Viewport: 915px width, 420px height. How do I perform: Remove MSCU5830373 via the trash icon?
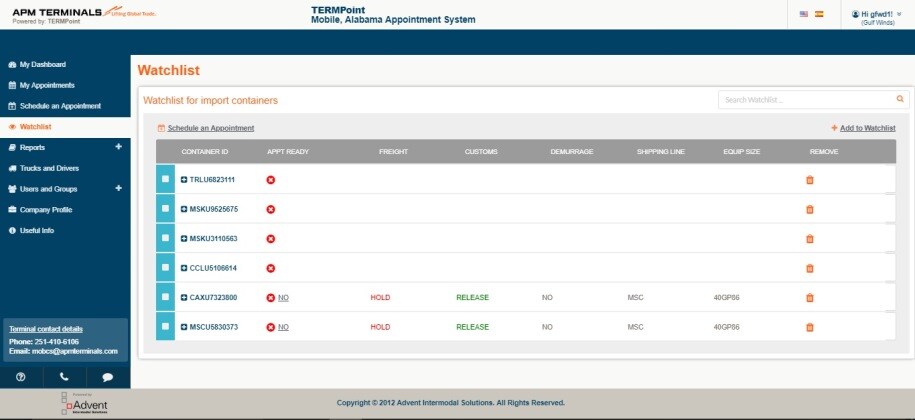click(809, 327)
